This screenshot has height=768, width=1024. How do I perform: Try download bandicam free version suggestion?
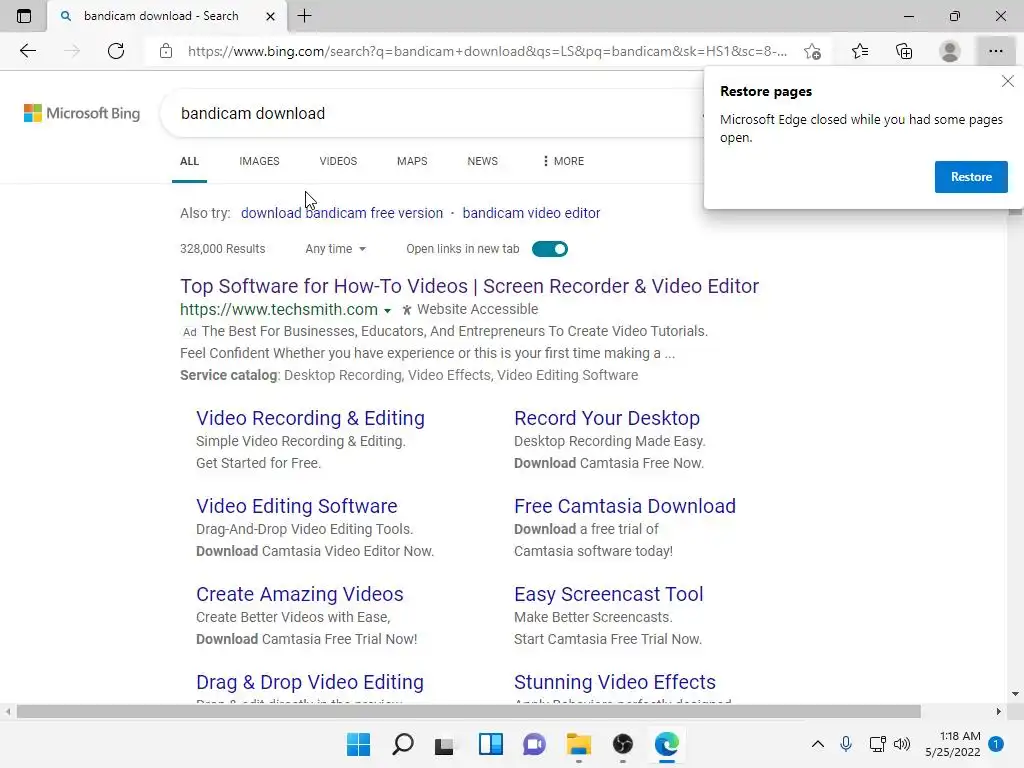[342, 213]
